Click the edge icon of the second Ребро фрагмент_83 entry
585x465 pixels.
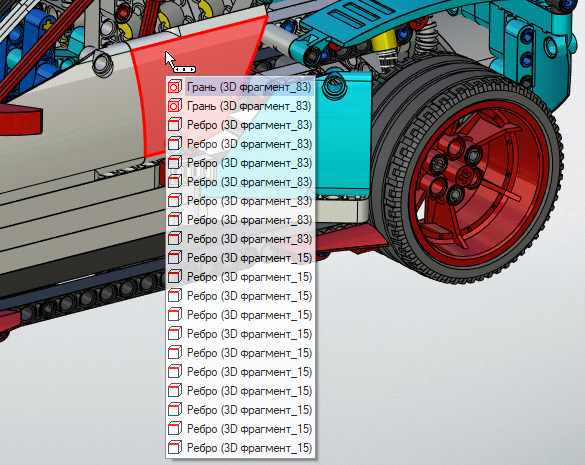coord(175,144)
